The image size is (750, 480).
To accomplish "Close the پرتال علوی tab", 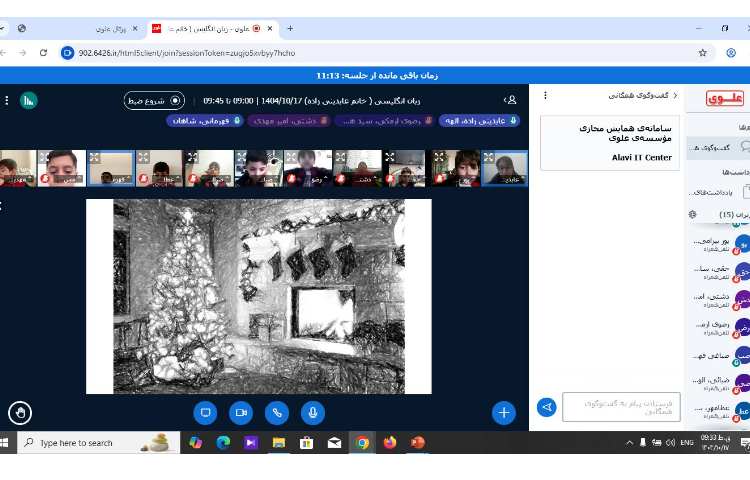I will coord(135,29).
